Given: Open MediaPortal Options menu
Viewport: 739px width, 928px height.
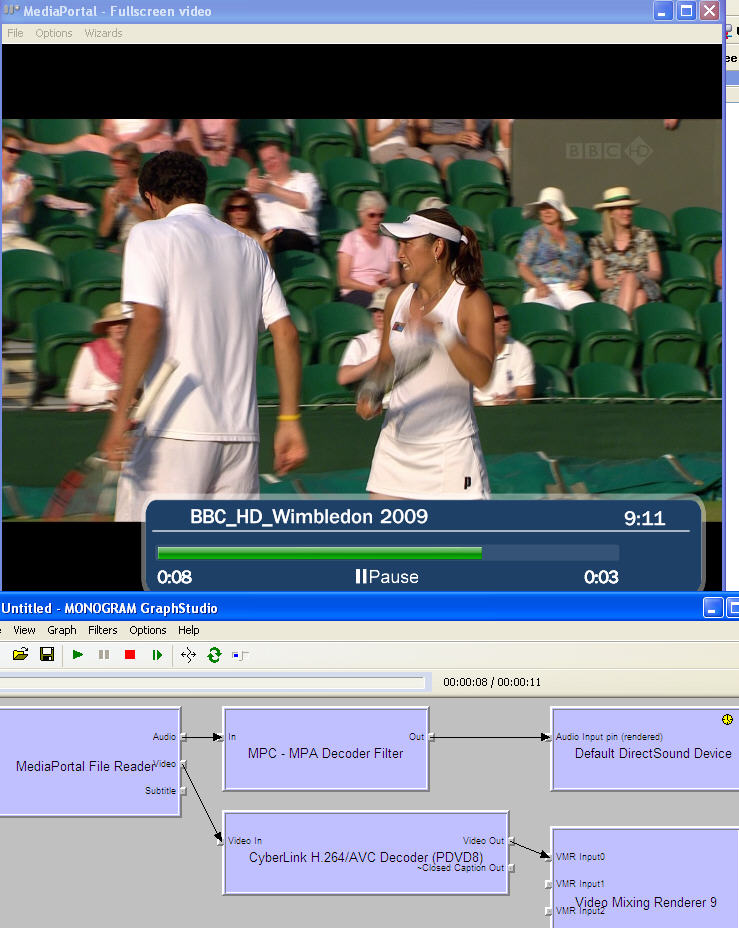Looking at the screenshot, I should pos(54,33).
